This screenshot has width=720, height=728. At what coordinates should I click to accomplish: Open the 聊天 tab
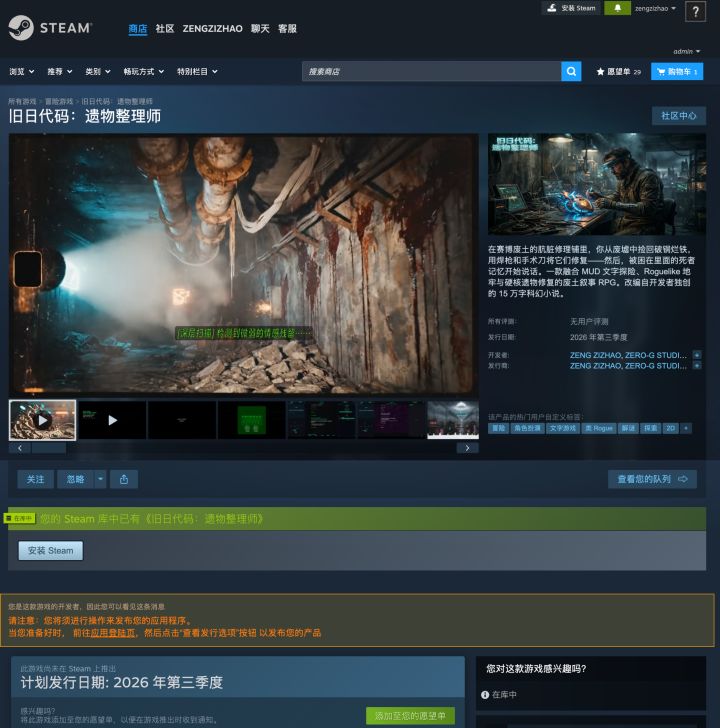(x=260, y=29)
